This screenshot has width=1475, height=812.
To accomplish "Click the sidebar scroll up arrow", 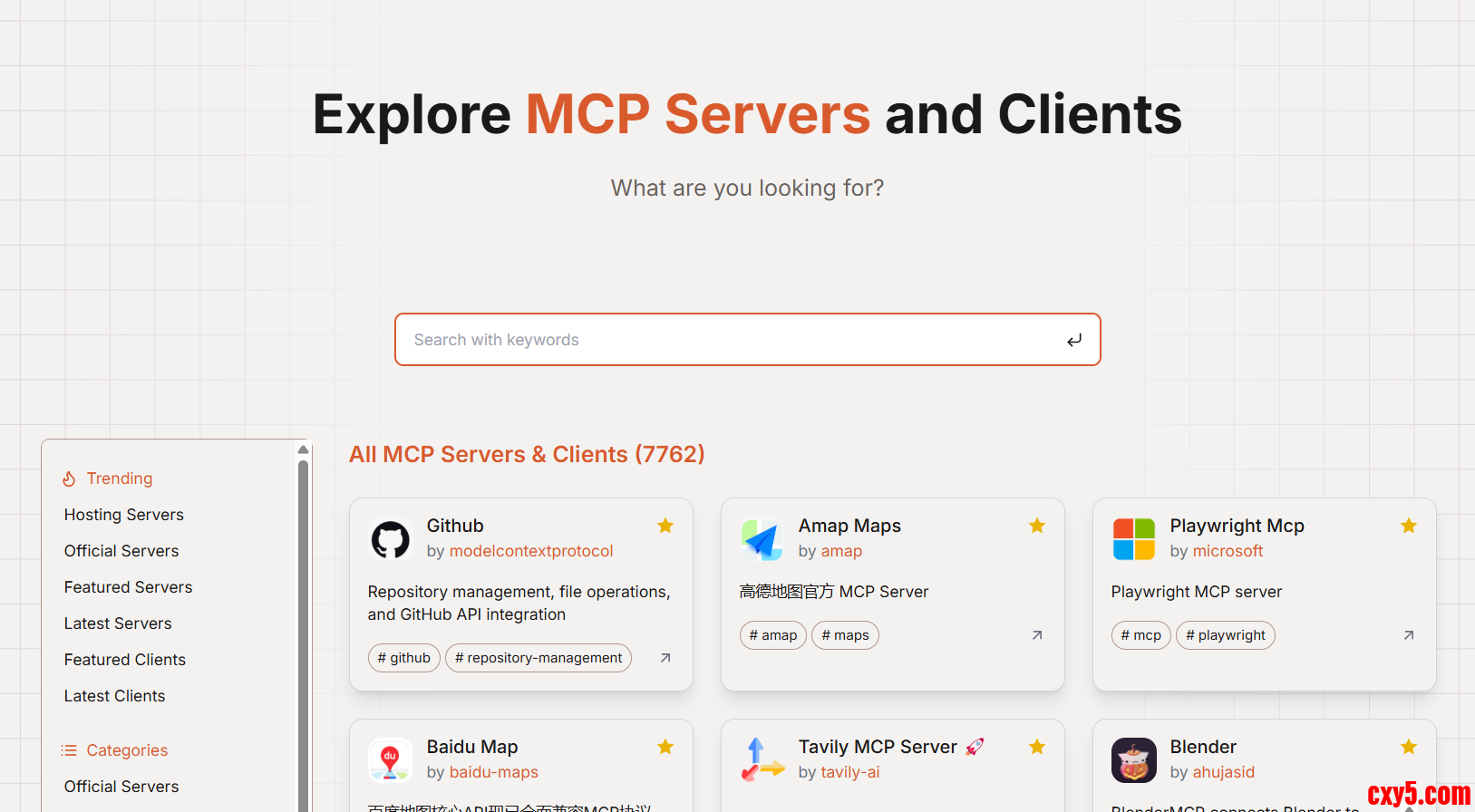I will point(304,449).
